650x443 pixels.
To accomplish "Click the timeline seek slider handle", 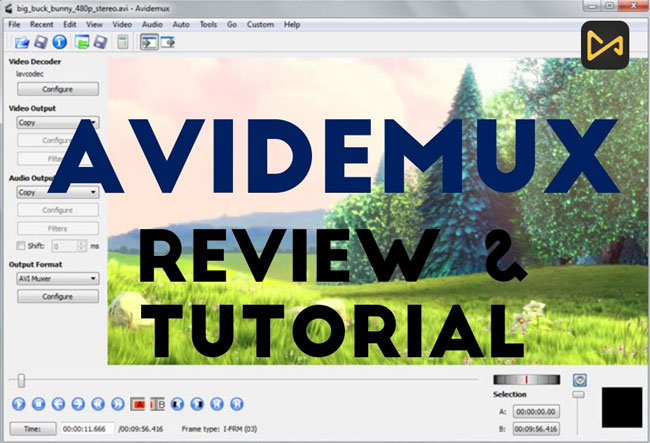I will tap(21, 380).
